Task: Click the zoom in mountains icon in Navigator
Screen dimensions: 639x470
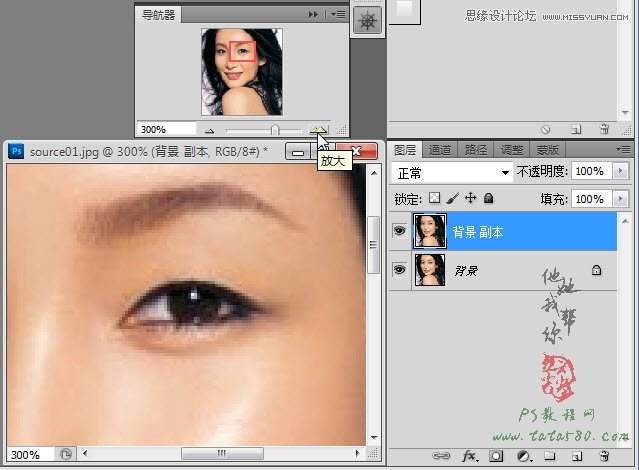Action: click(318, 130)
